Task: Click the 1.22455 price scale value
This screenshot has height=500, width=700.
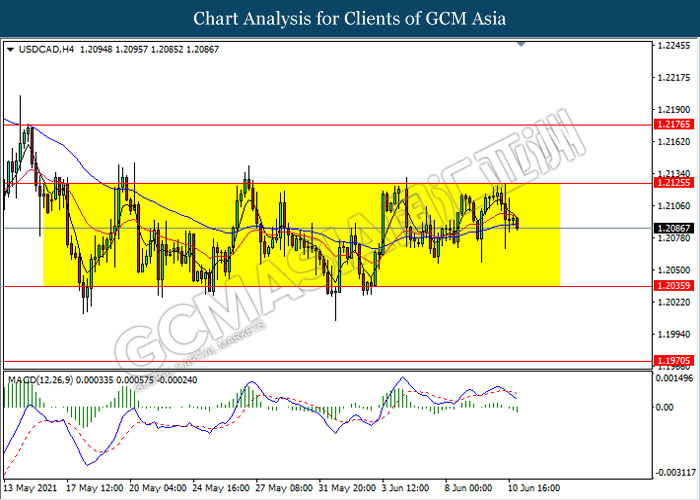Action: point(674,46)
